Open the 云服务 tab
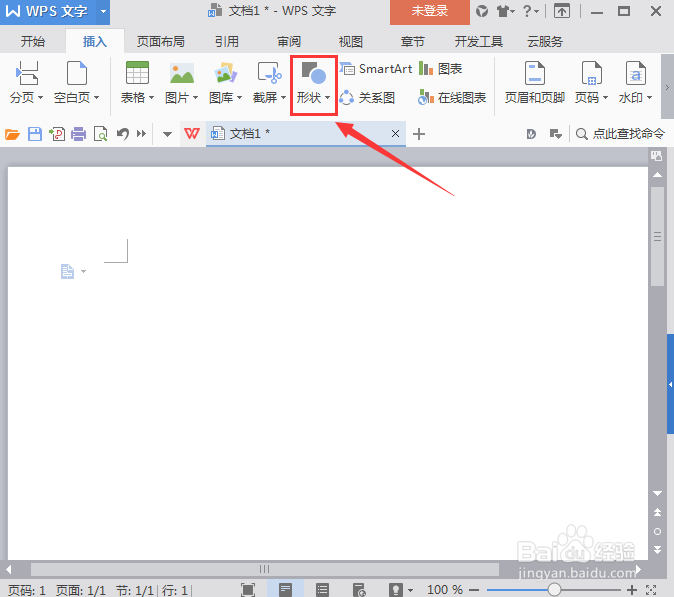Image resolution: width=674 pixels, height=597 pixels. coord(545,42)
